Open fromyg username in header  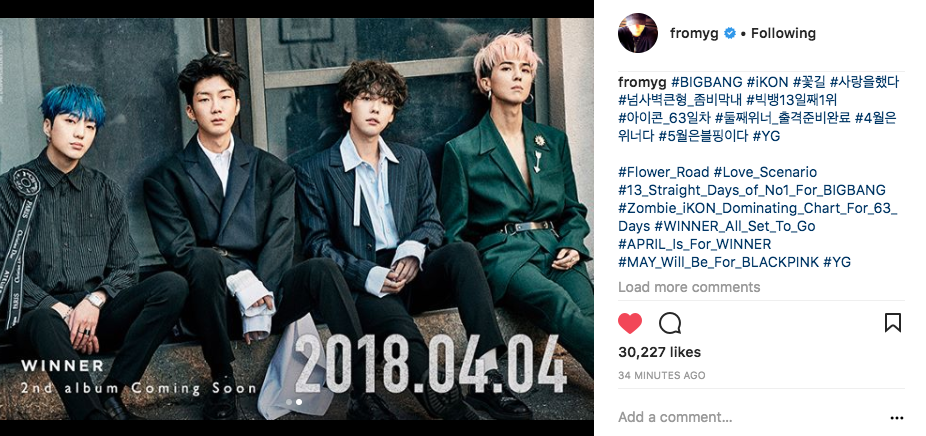(x=694, y=34)
